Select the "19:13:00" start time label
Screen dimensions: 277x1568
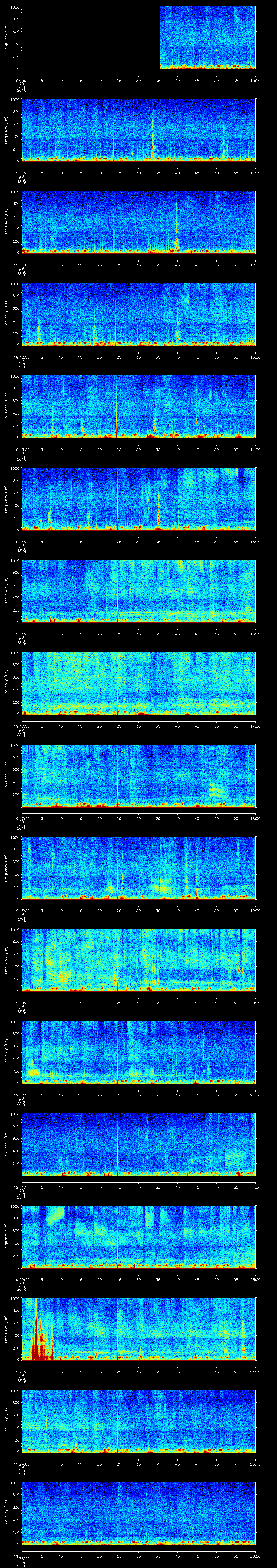(21, 449)
